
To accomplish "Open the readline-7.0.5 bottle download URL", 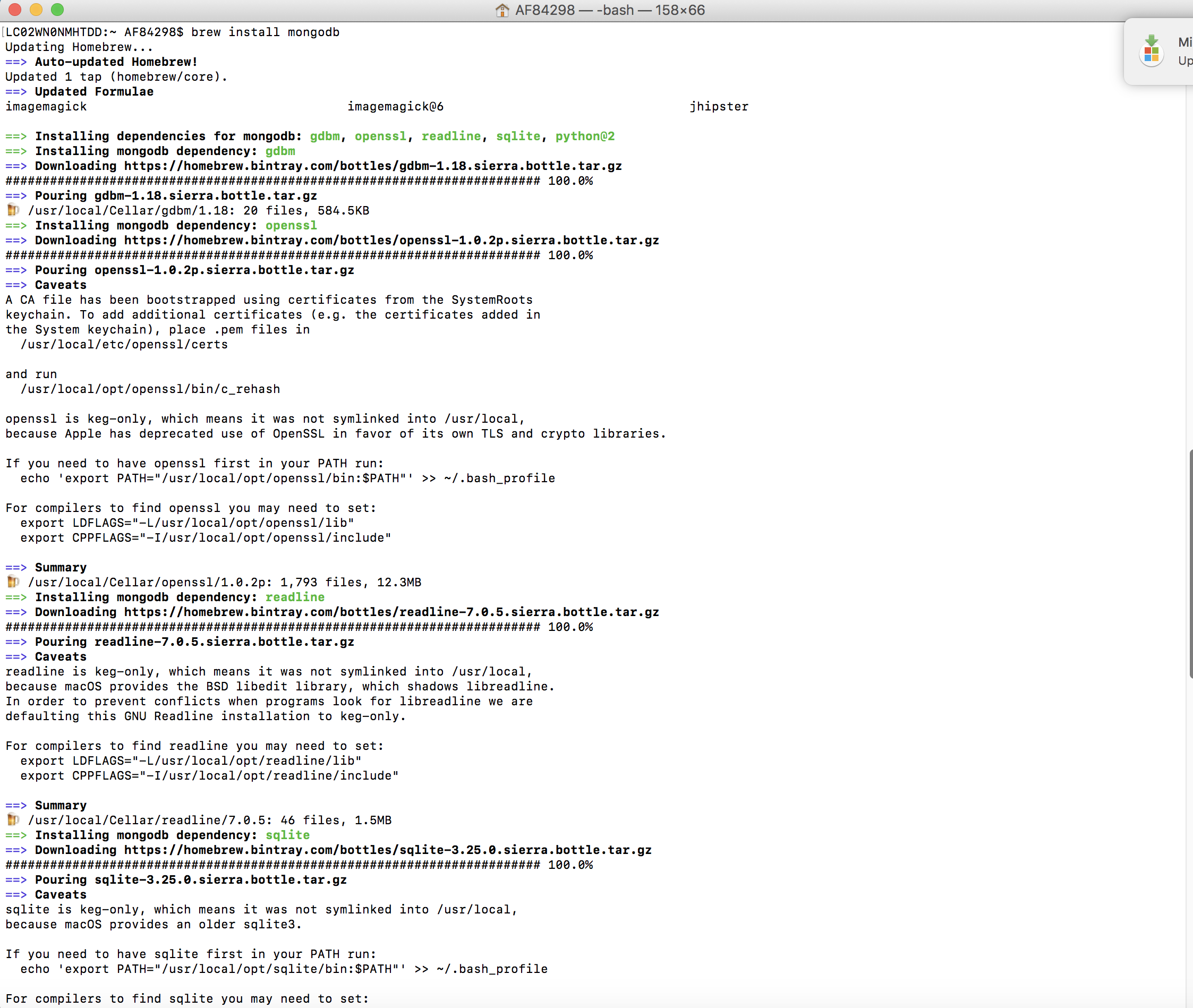I will 391,612.
